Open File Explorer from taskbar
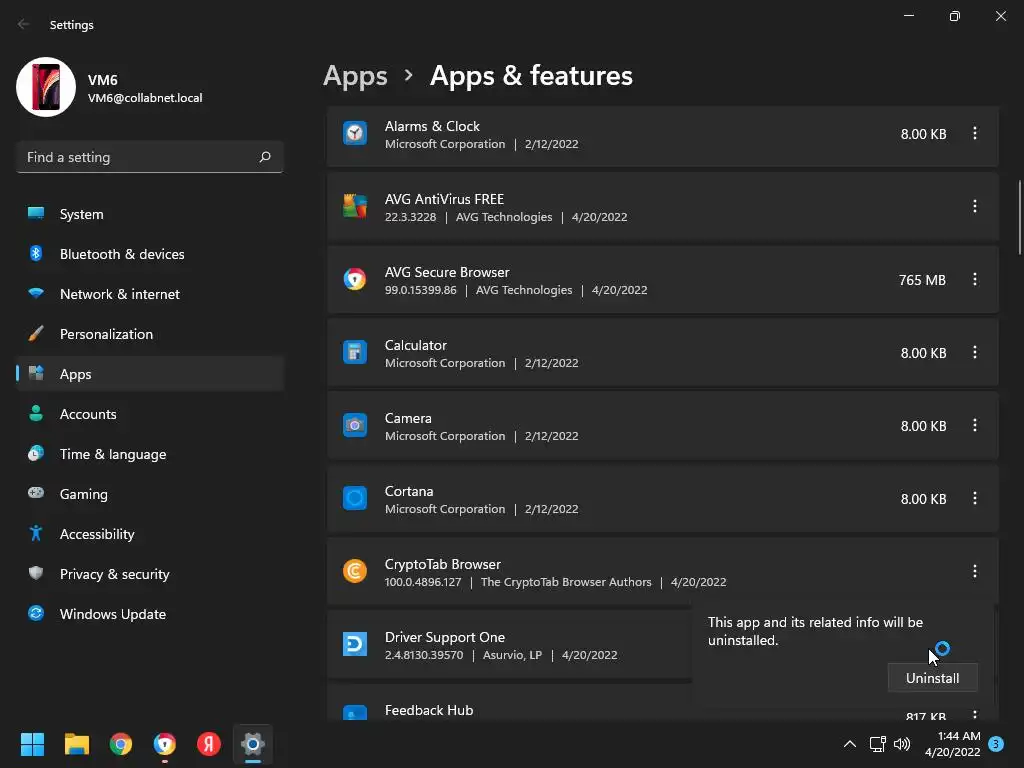1024x768 pixels. pos(76,744)
